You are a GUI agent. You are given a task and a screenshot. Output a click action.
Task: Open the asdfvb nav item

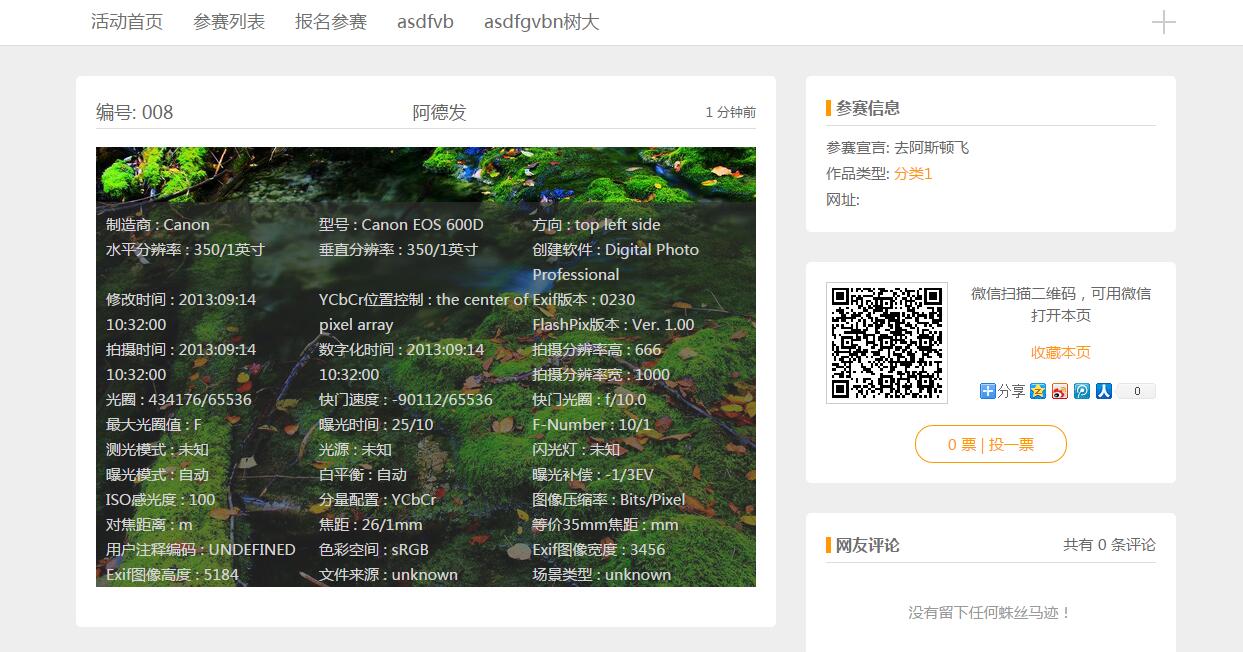click(x=425, y=22)
